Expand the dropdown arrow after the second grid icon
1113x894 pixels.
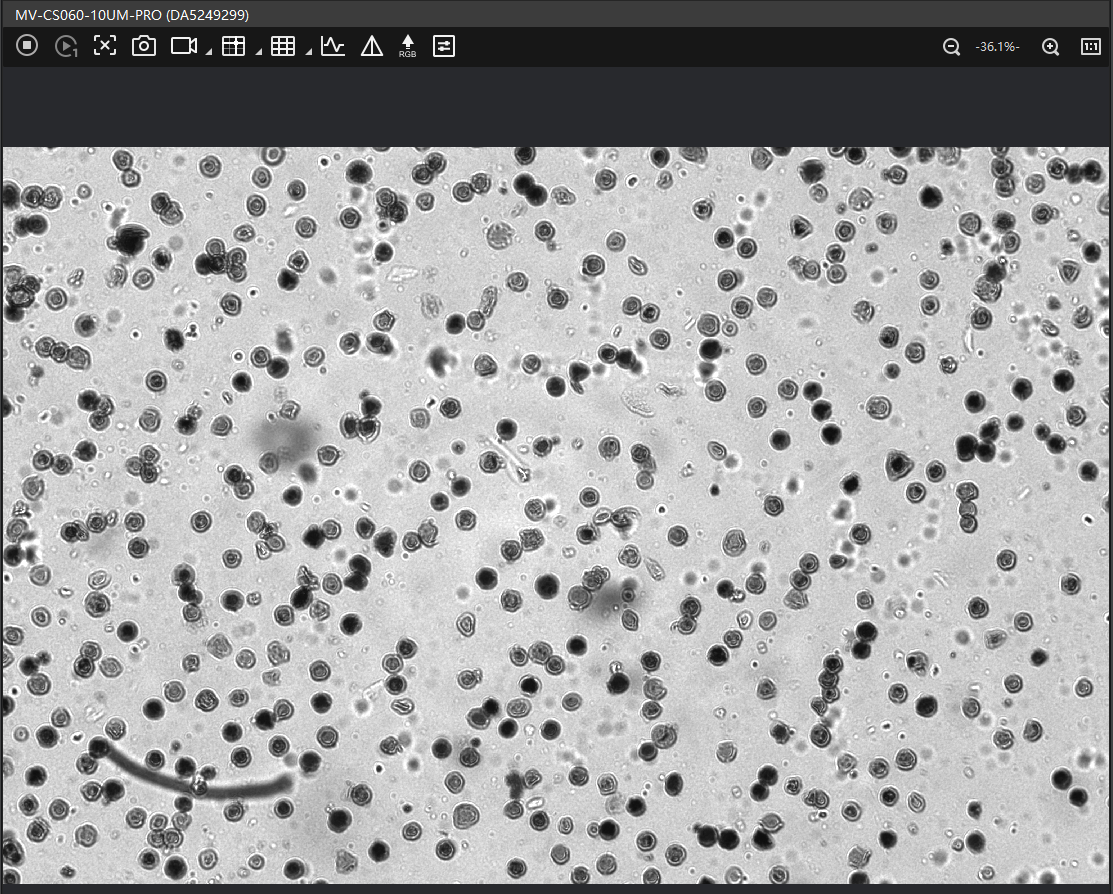[x=308, y=52]
